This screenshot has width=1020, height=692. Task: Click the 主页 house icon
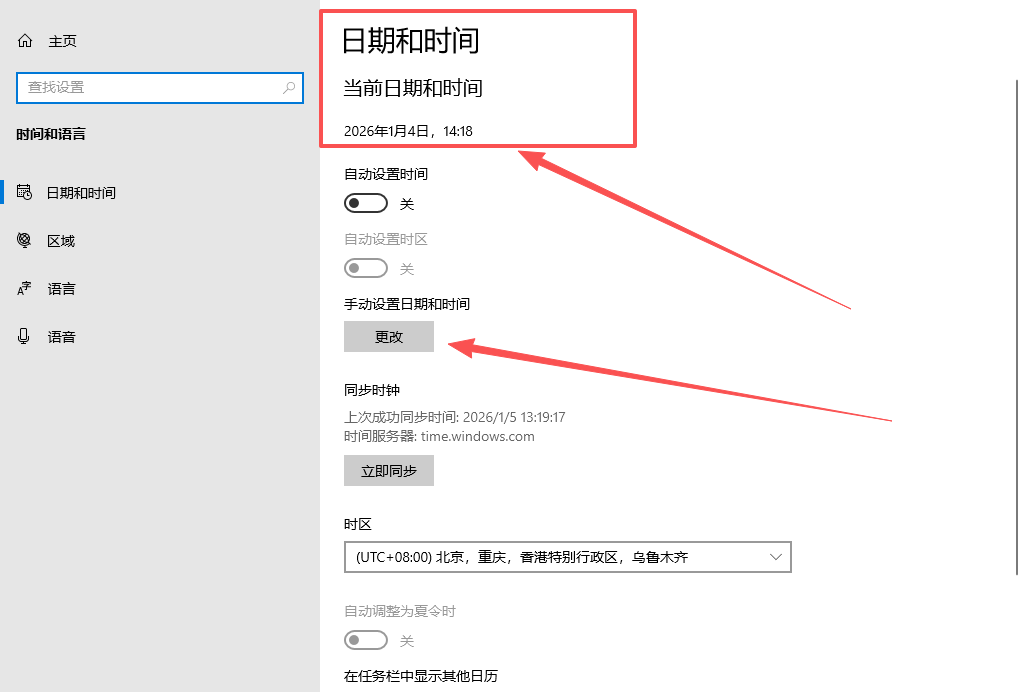pos(25,41)
